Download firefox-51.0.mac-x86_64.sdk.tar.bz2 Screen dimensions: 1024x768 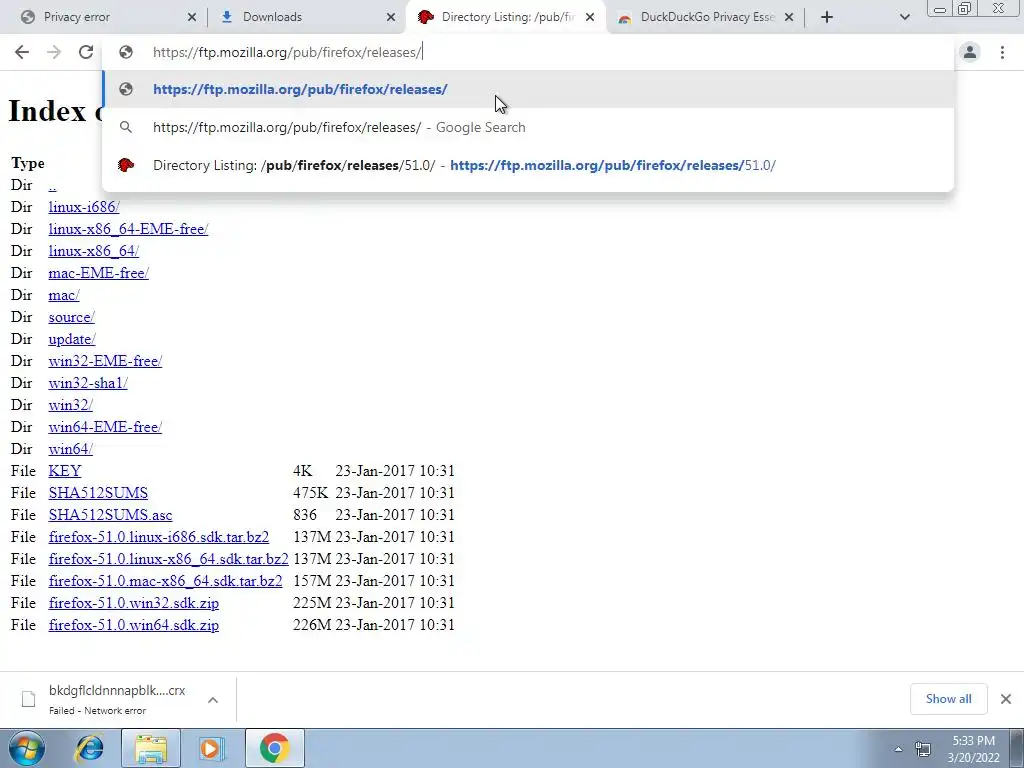[x=165, y=581]
